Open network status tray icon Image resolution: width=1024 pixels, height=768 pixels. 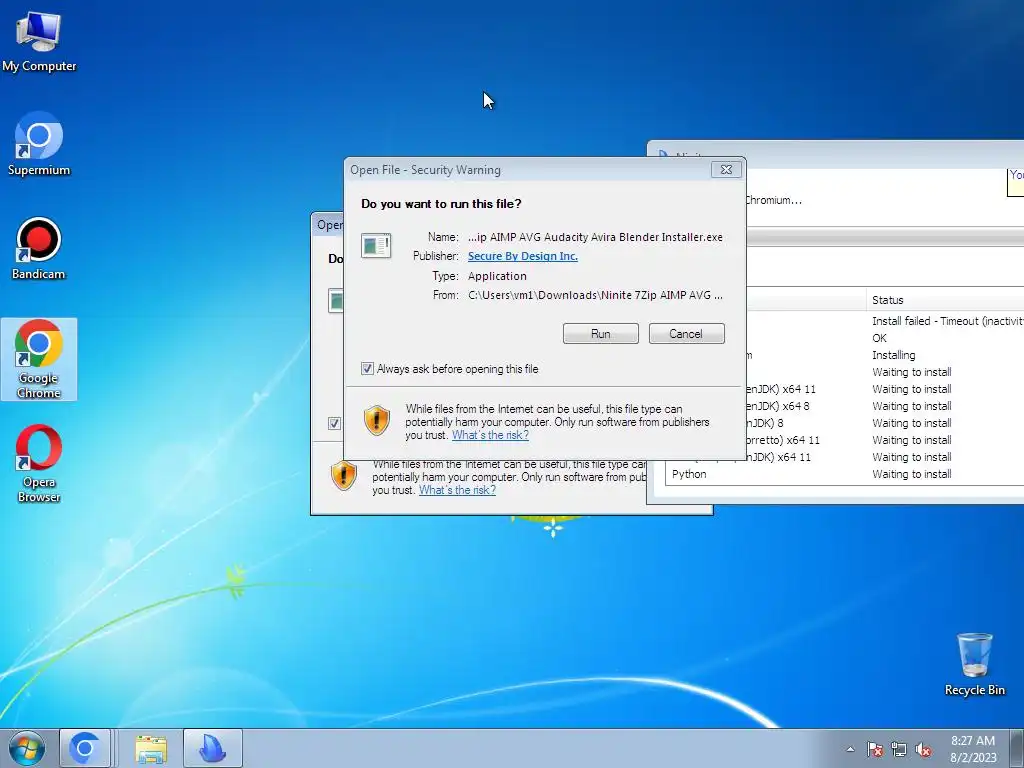899,749
